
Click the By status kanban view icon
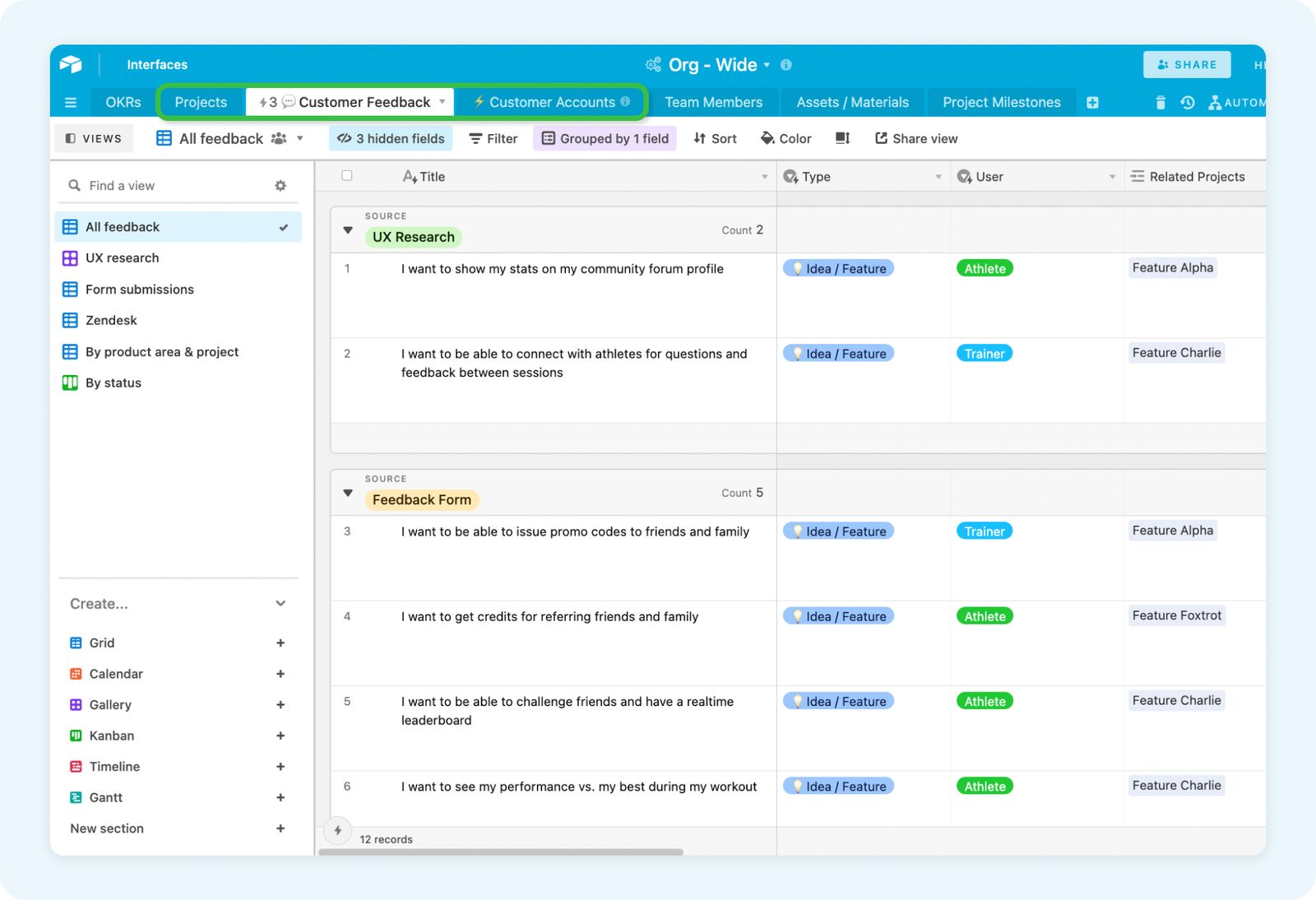[x=70, y=383]
